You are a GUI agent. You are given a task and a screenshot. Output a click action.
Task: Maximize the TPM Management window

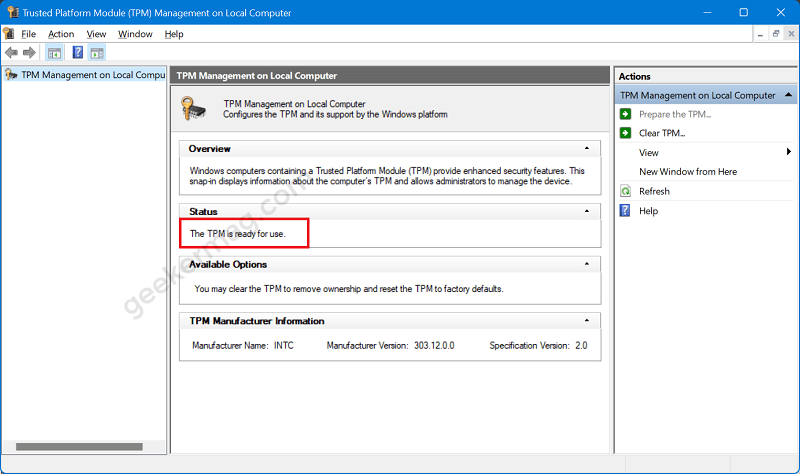tap(743, 12)
